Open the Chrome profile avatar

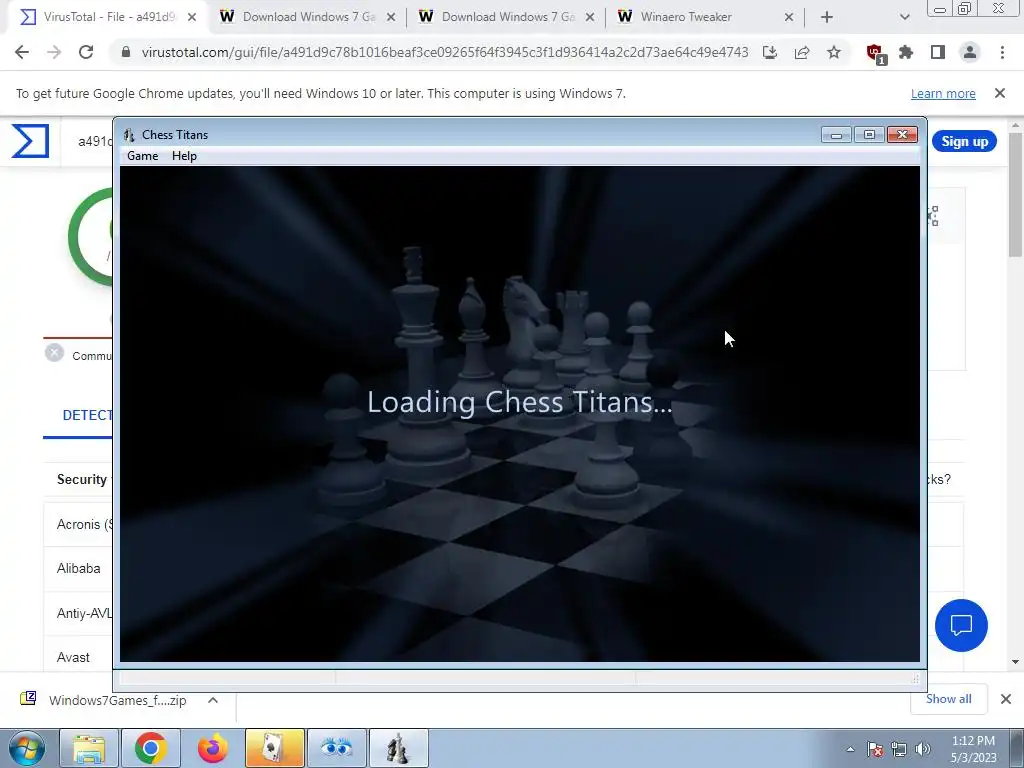(970, 52)
